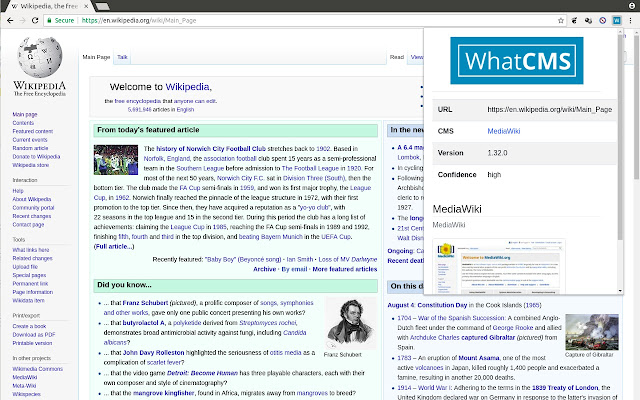Click the Permanent link tool
Screen dimensions: 640x400
pos(30,284)
